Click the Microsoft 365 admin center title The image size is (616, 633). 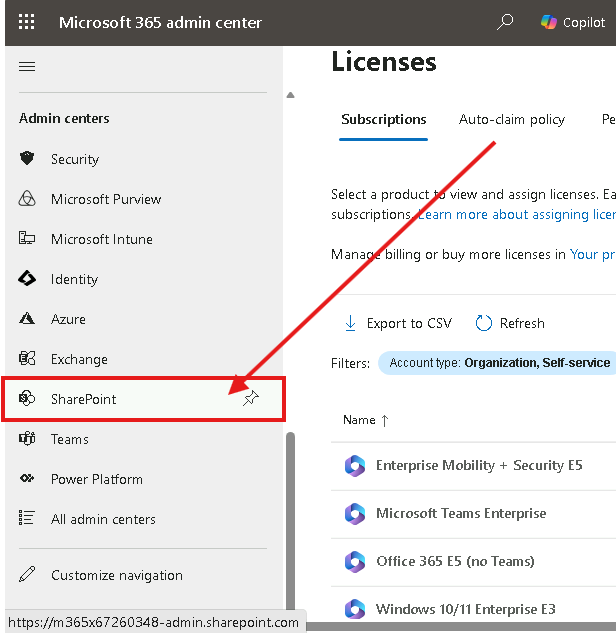tap(160, 22)
